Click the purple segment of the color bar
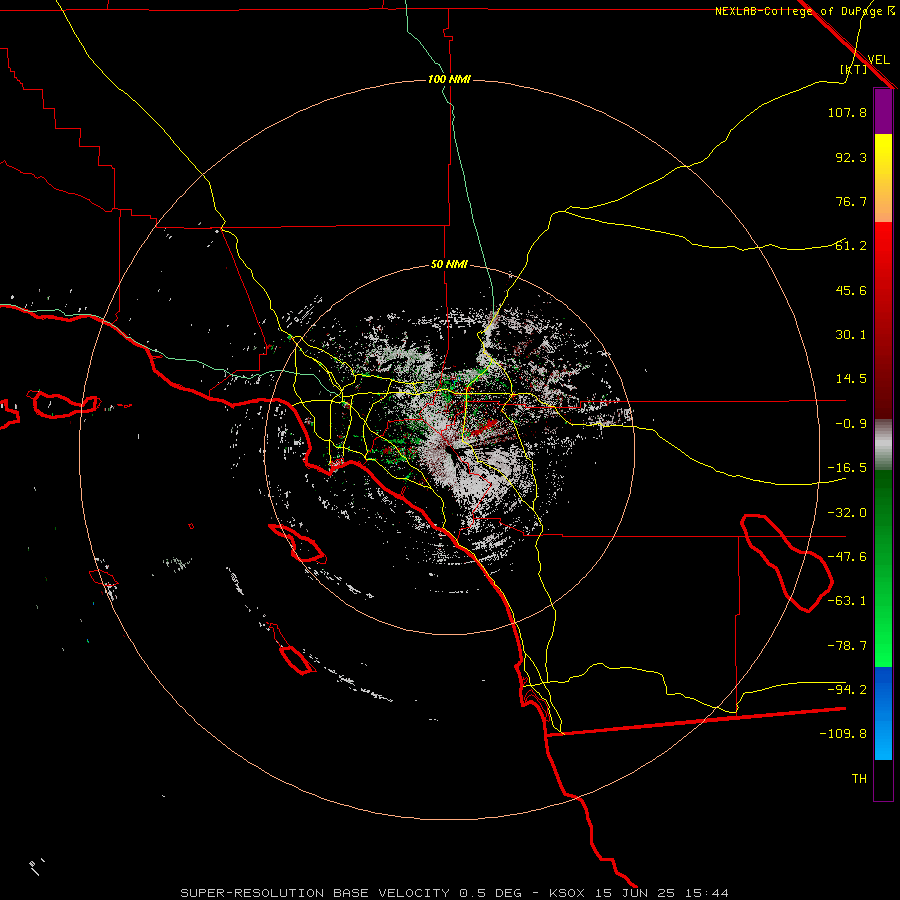Image resolution: width=900 pixels, height=900 pixels. [x=883, y=111]
